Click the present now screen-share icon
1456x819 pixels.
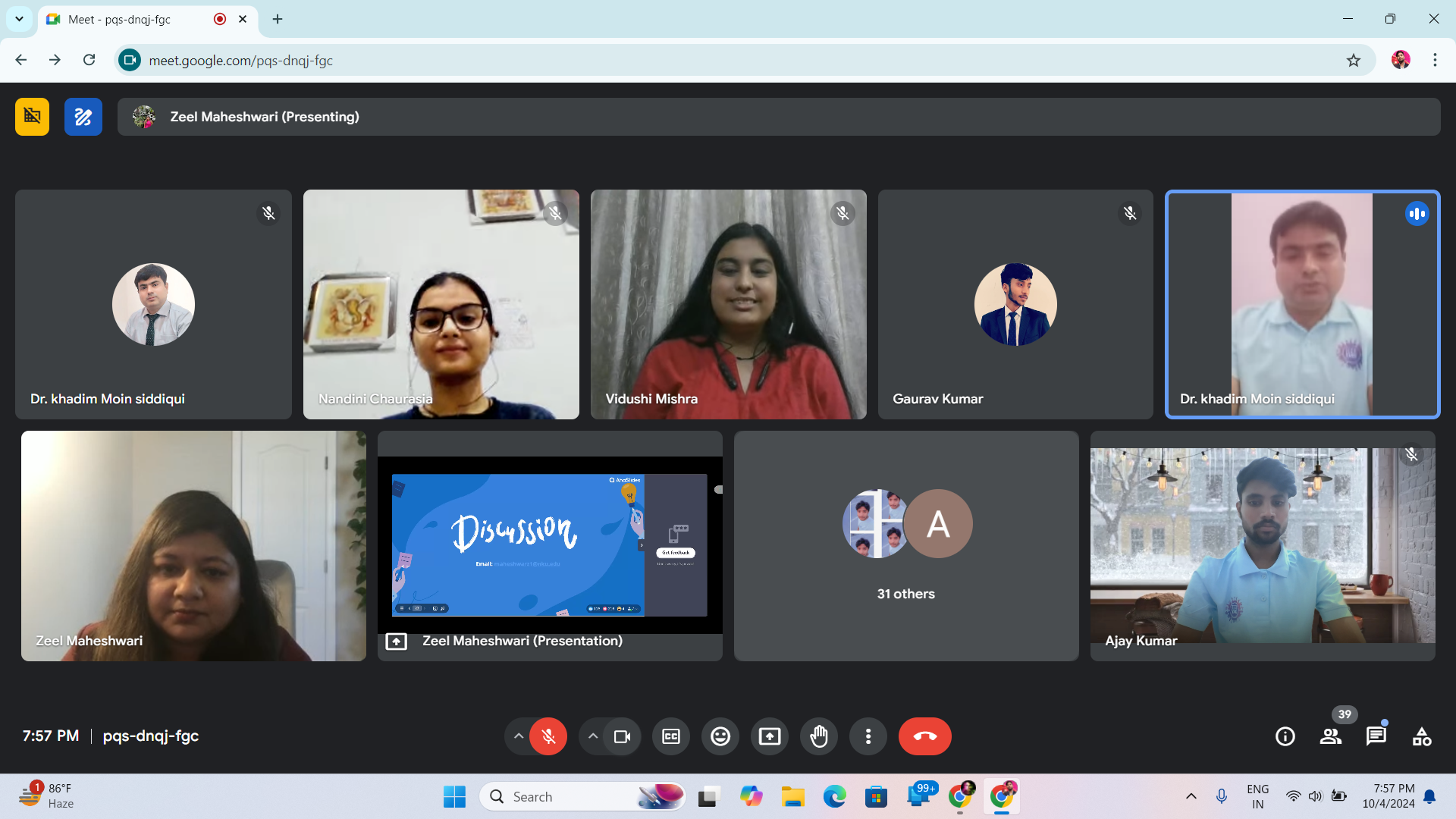click(x=770, y=736)
